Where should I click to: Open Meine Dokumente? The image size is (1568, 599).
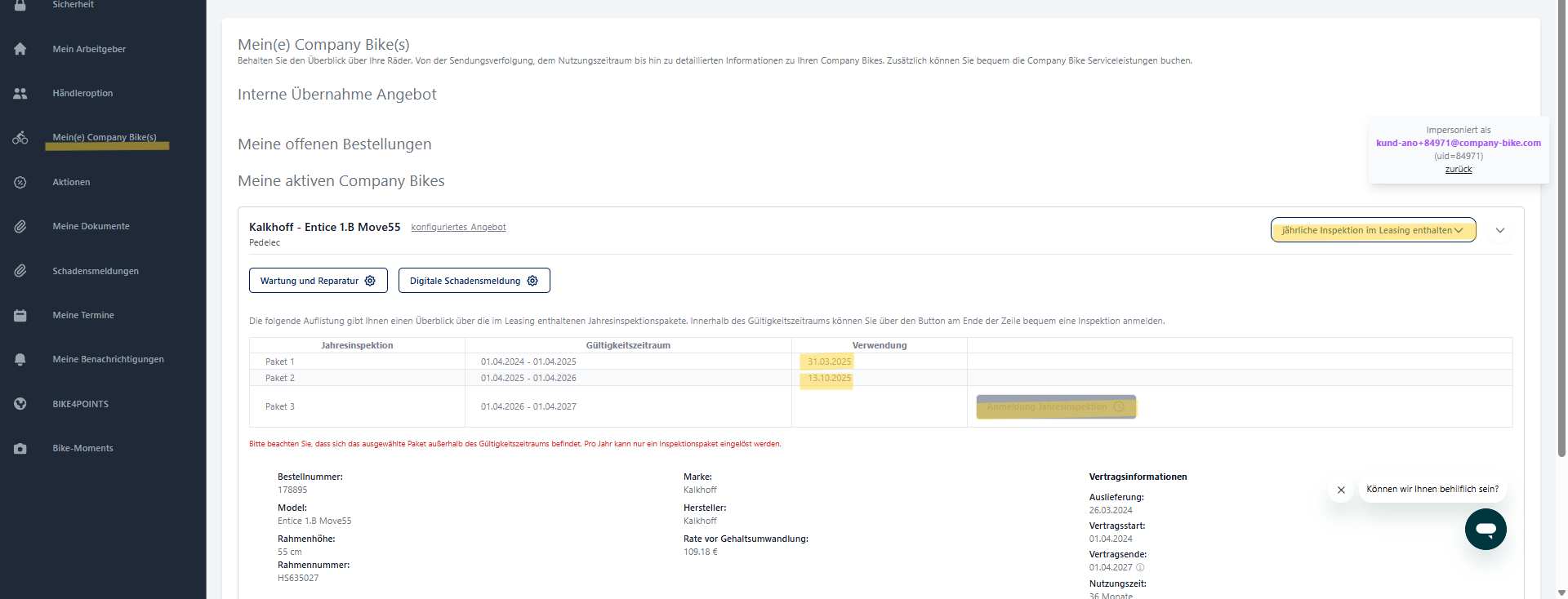coord(91,226)
